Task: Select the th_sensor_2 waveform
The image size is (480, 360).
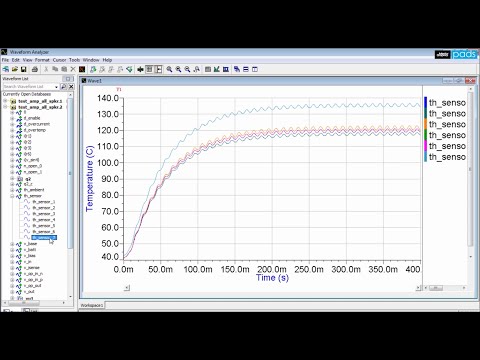Action: (x=44, y=208)
